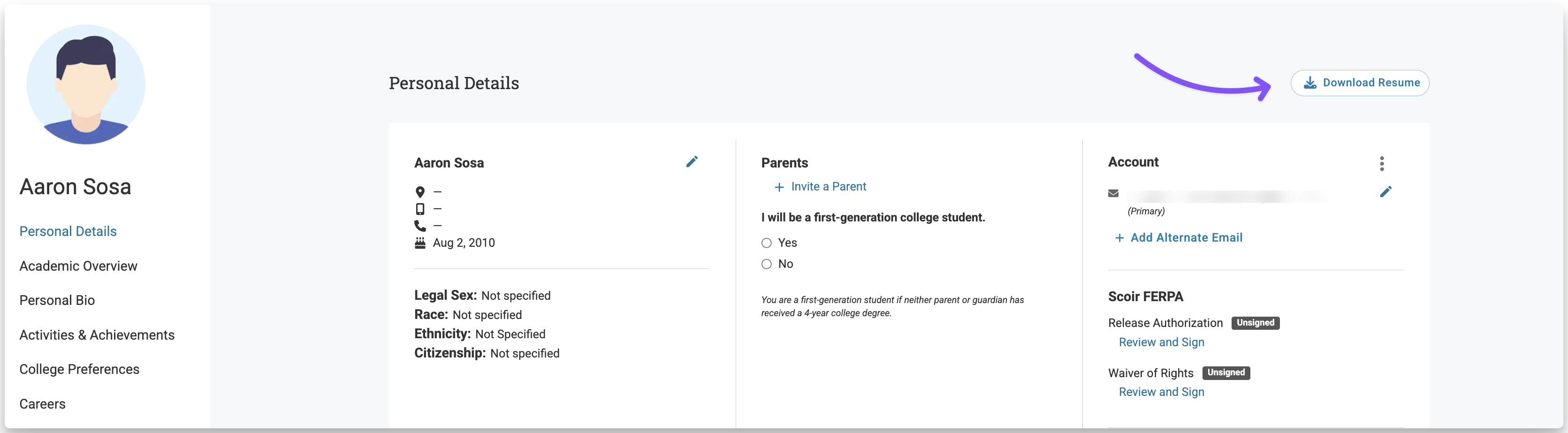
Task: Select Yes for first-generation college student
Action: pyautogui.click(x=766, y=243)
